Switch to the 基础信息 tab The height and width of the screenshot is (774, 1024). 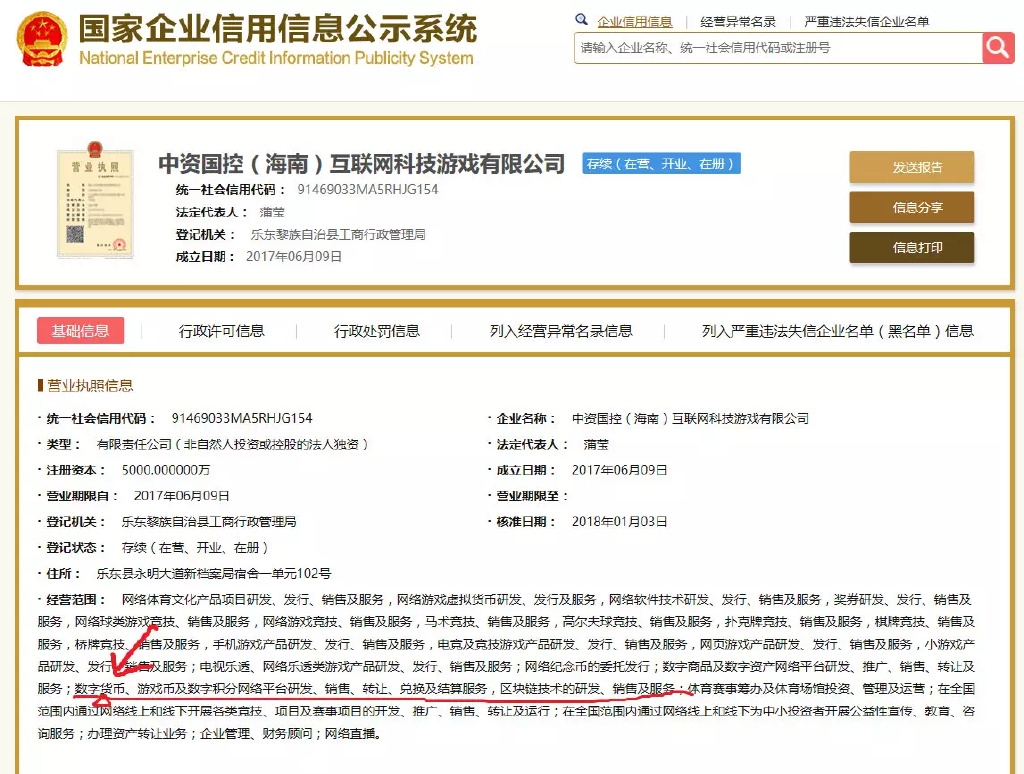pyautogui.click(x=80, y=331)
